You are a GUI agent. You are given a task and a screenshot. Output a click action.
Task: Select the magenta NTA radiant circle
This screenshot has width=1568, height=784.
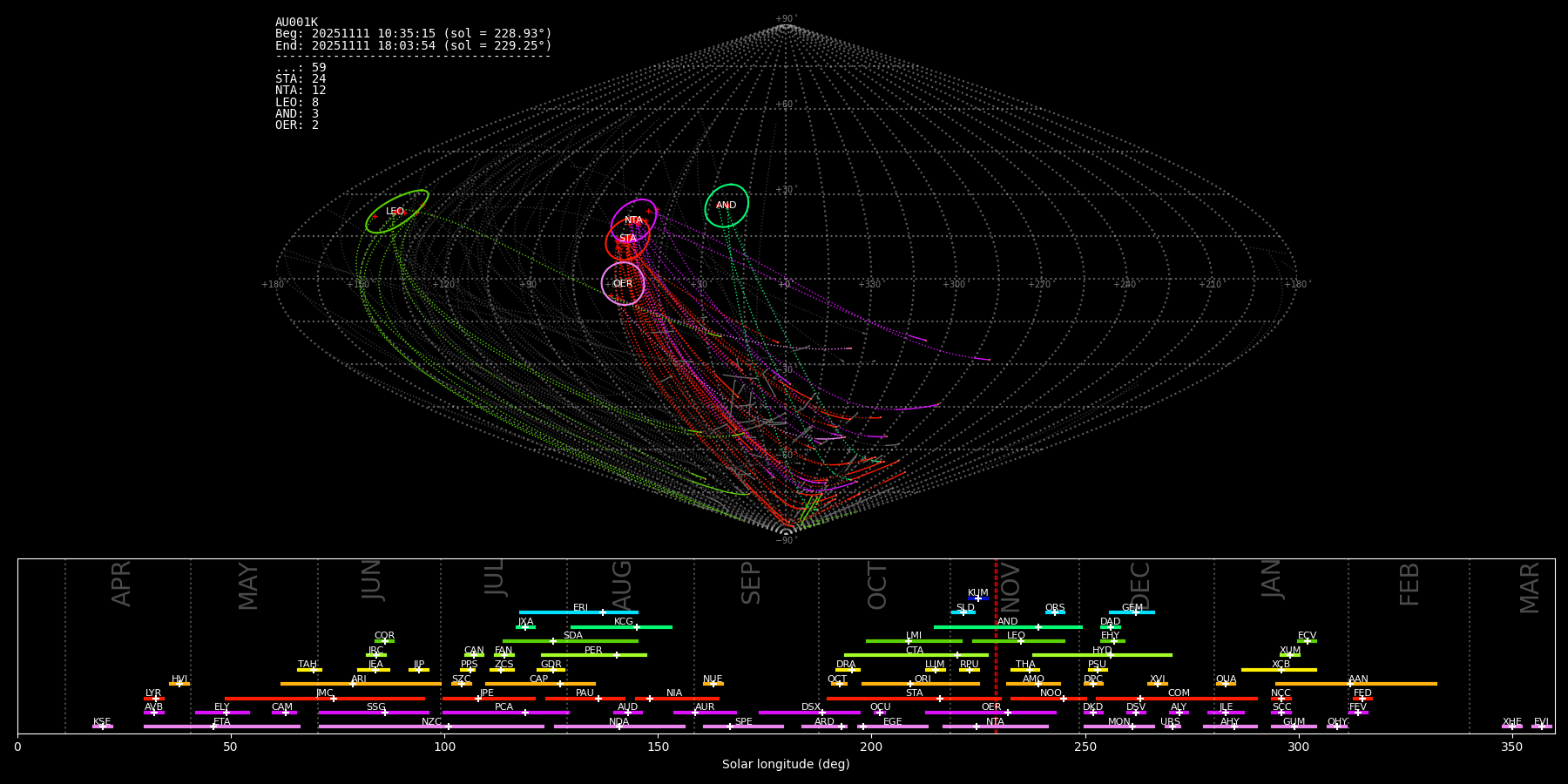(633, 220)
